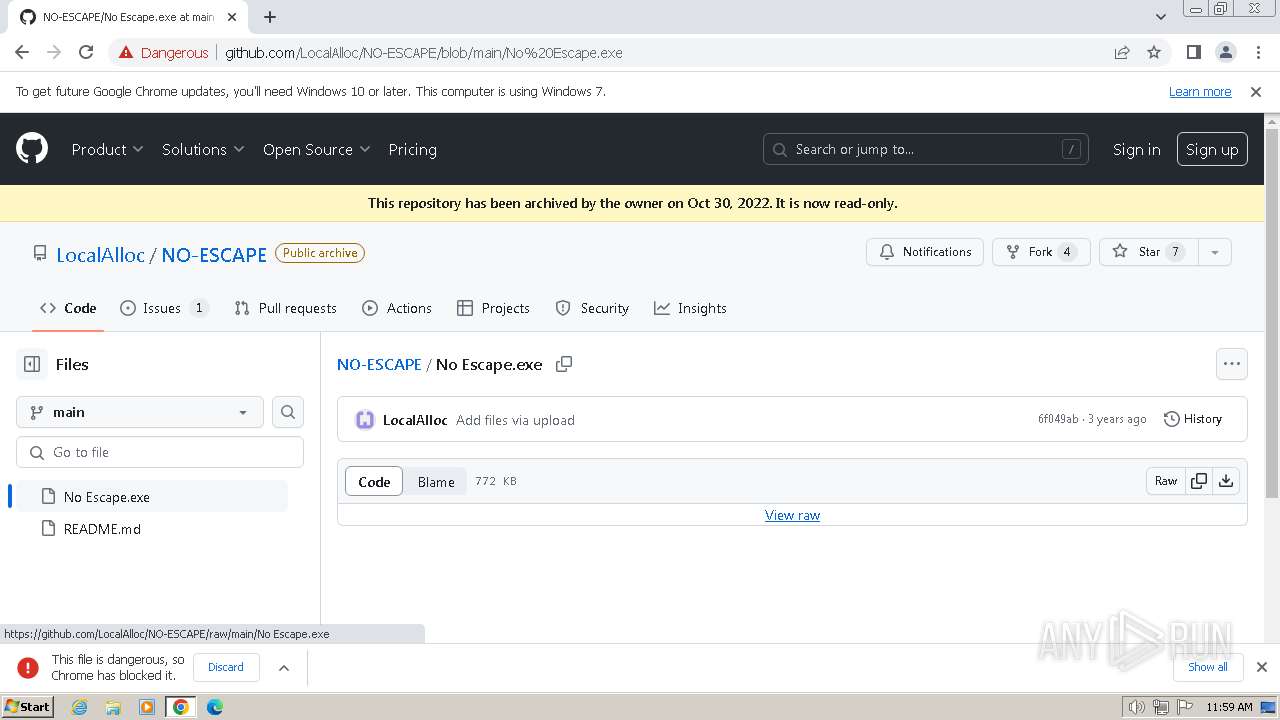Close the downloads bar

(1261, 667)
